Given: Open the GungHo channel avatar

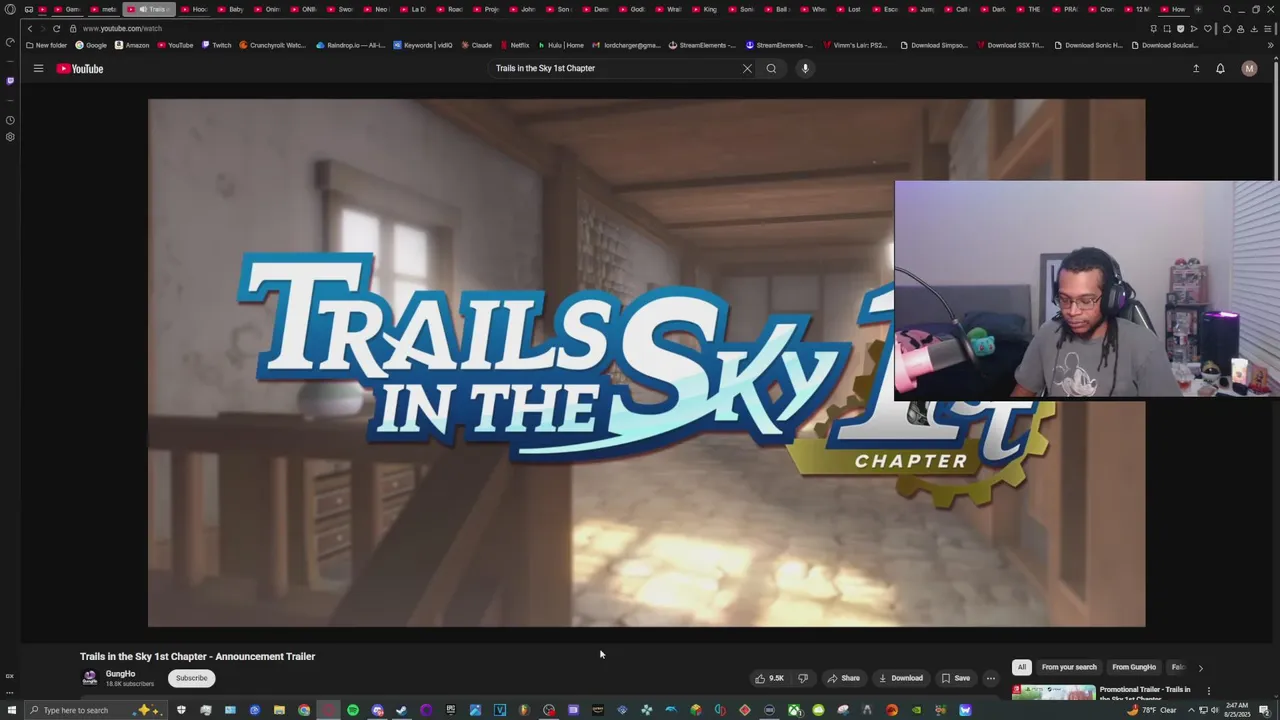Looking at the screenshot, I should coord(90,678).
